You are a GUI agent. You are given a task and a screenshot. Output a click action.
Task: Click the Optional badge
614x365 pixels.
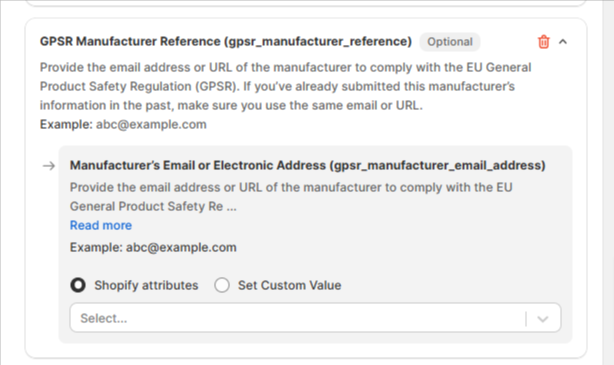click(x=450, y=42)
